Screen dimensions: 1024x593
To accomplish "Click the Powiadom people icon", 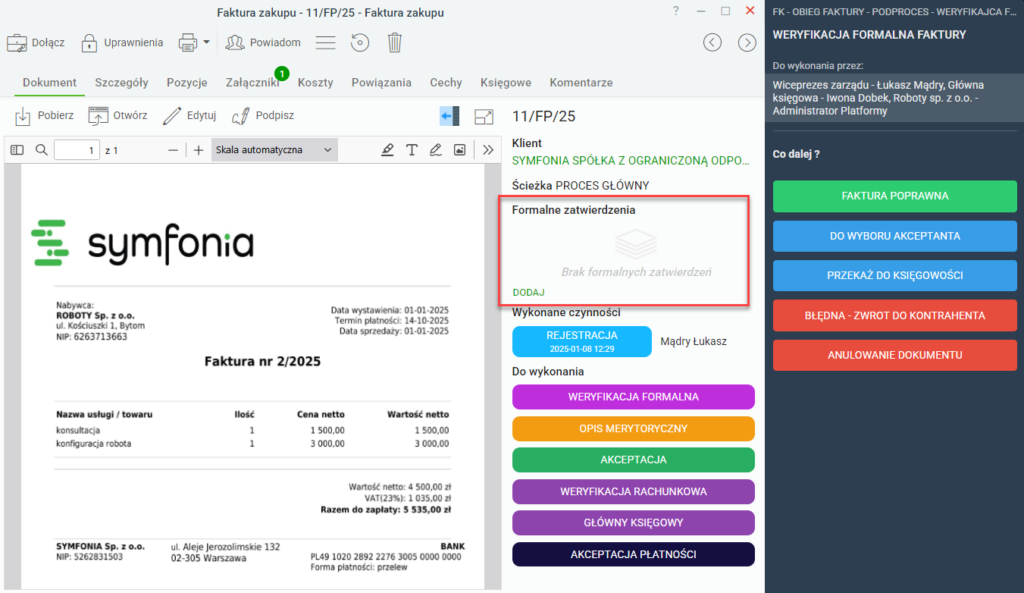I will click(x=234, y=42).
